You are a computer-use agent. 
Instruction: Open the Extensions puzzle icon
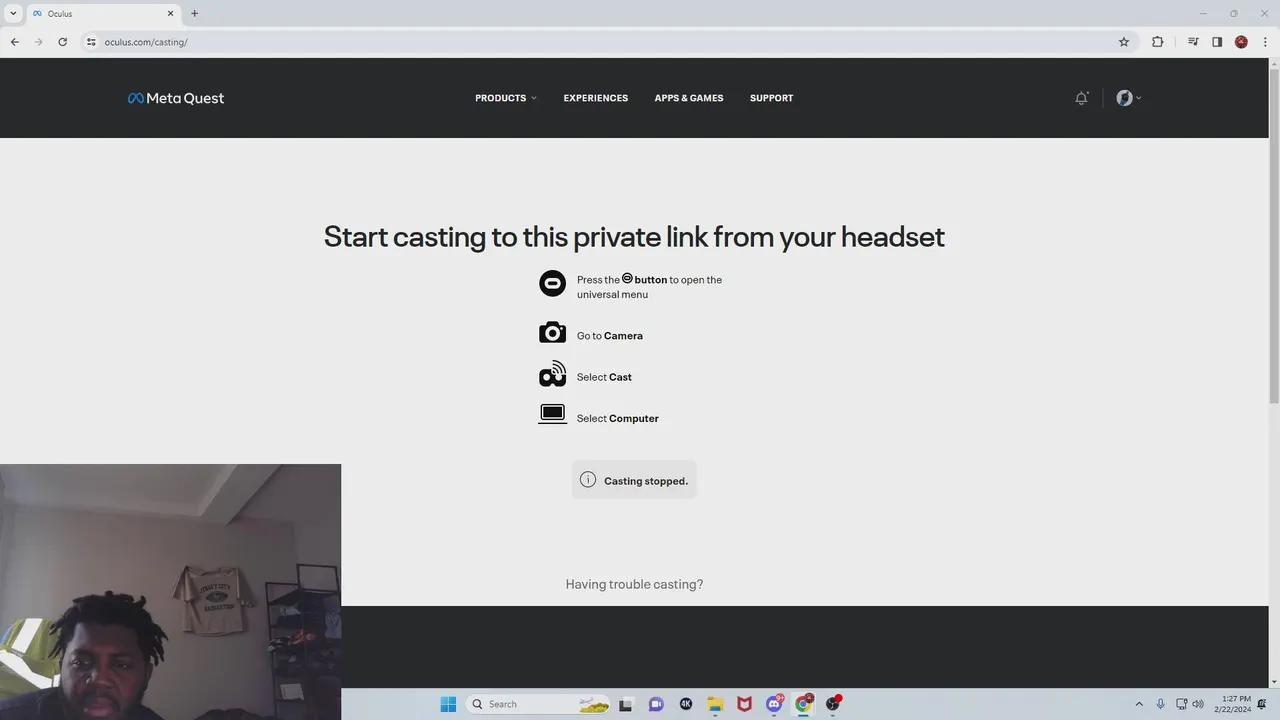pos(1158,42)
